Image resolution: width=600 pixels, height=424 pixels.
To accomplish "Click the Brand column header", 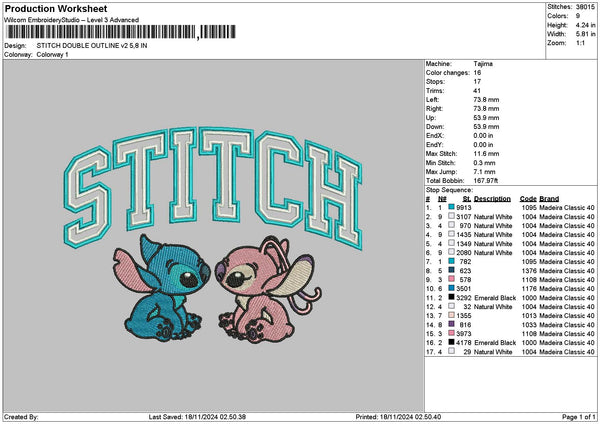I will pyautogui.click(x=551, y=198).
